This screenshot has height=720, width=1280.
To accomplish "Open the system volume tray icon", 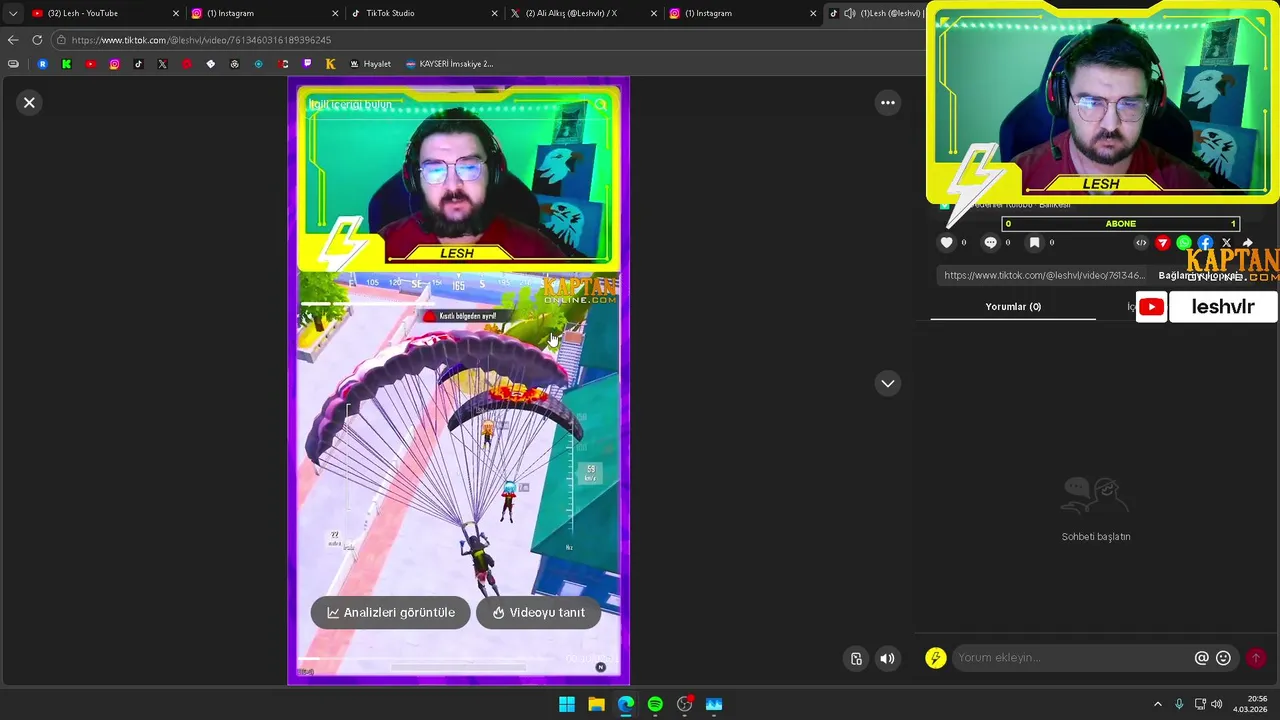I will click(x=1217, y=704).
